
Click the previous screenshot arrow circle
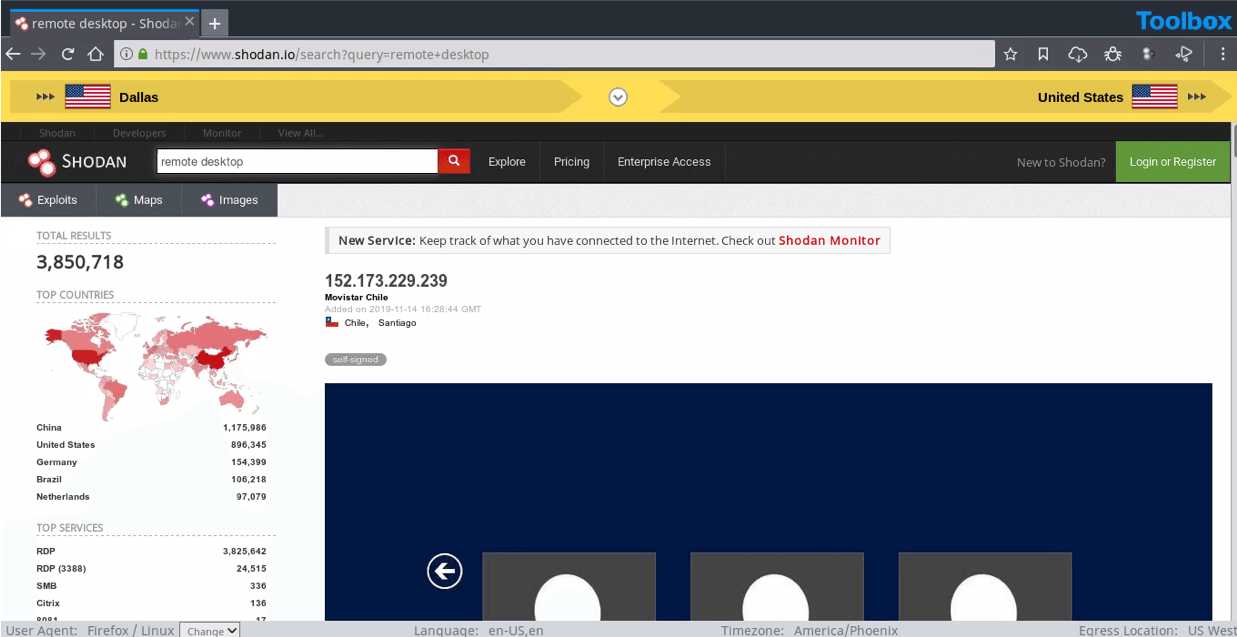point(444,571)
